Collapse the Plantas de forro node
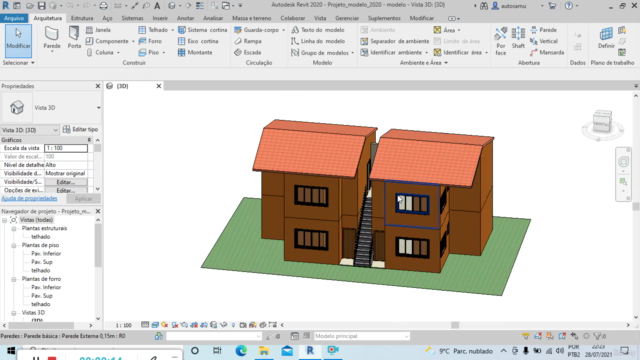Viewport: 640px width, 360px height. 13,279
